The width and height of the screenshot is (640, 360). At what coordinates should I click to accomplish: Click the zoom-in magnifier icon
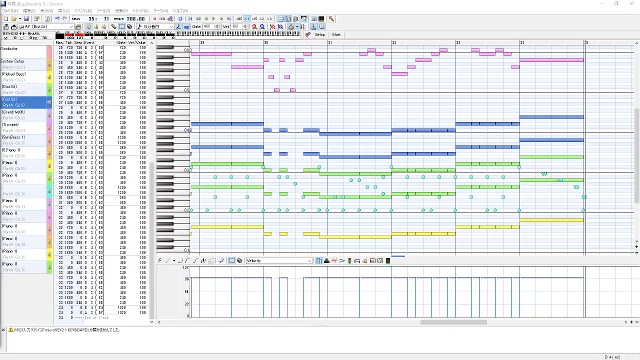point(255,27)
